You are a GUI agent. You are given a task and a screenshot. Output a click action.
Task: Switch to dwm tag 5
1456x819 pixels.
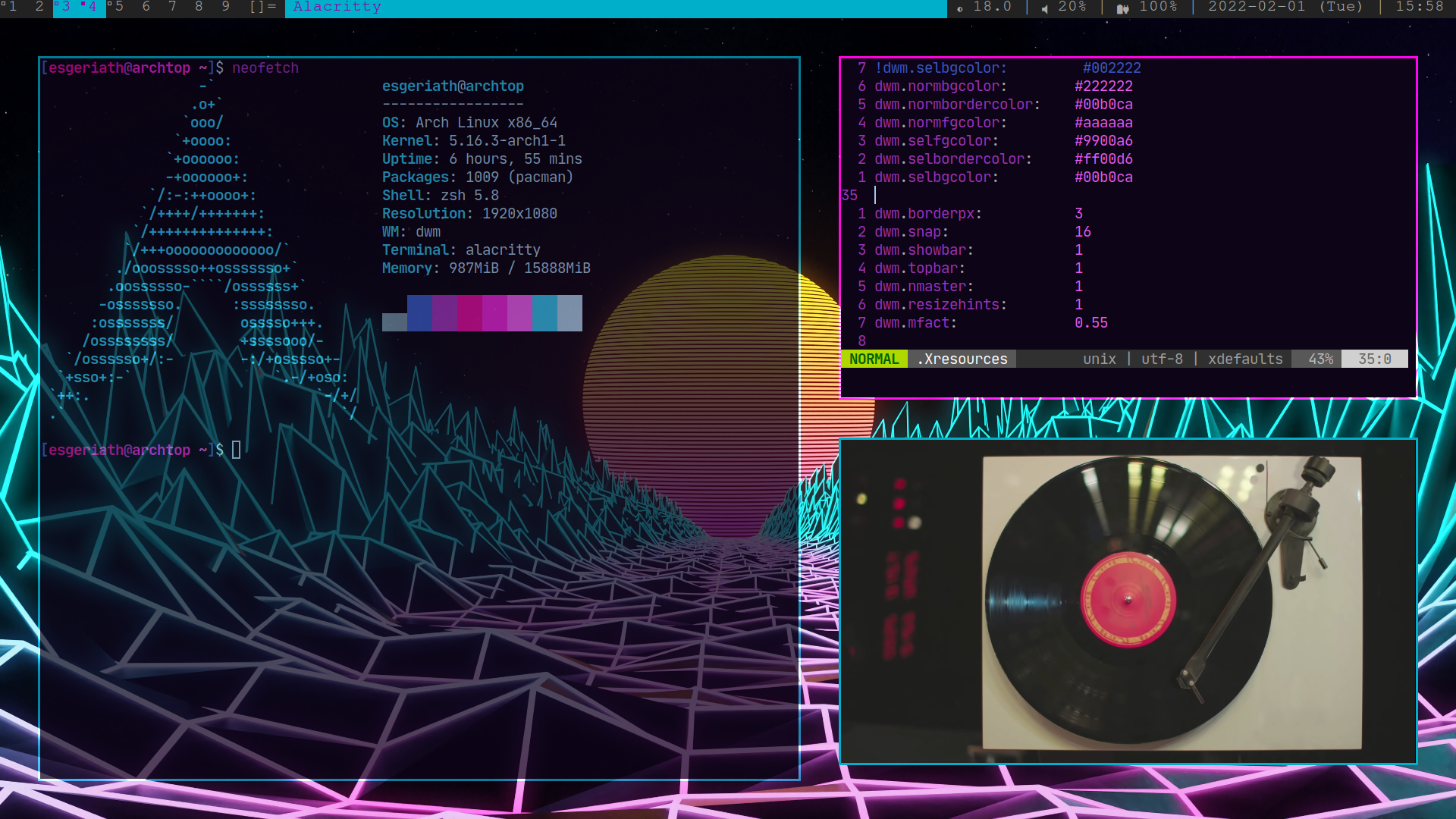[118, 7]
